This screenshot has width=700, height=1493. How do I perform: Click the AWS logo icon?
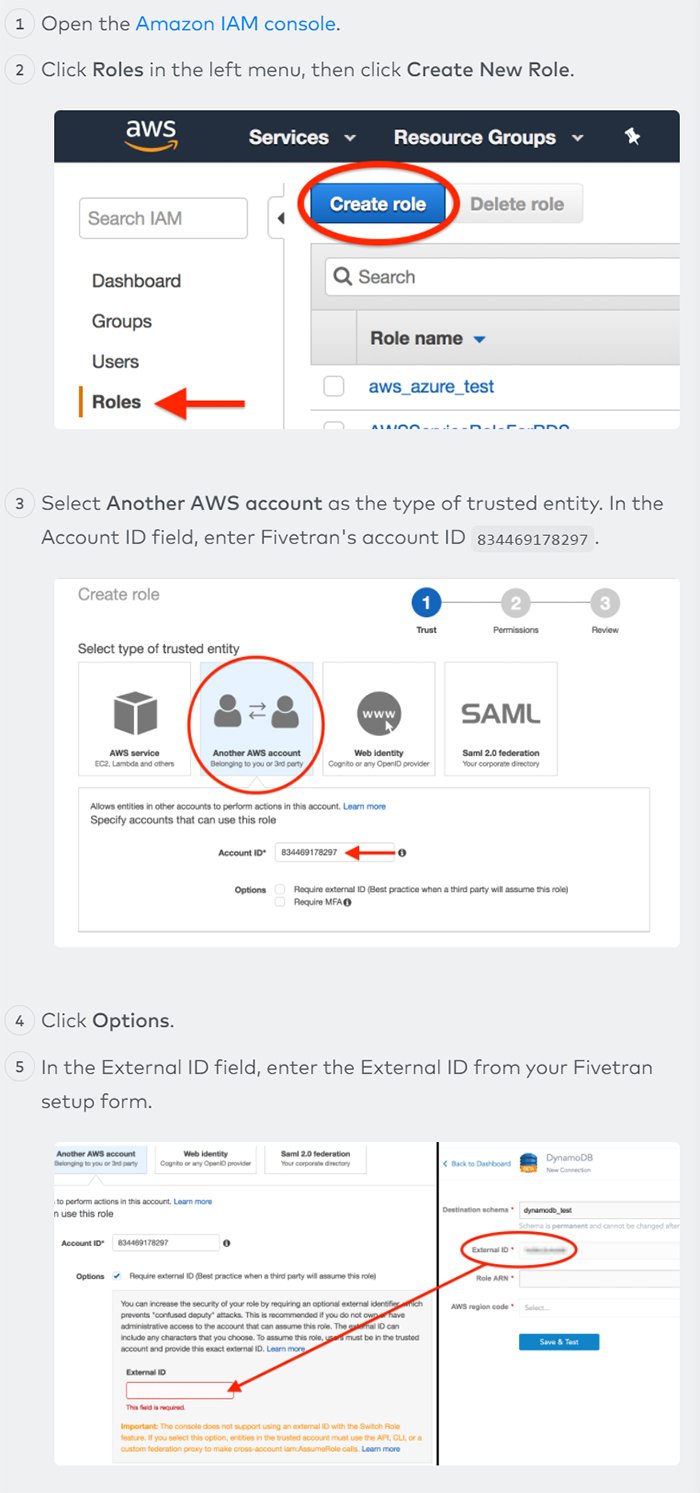coord(150,136)
